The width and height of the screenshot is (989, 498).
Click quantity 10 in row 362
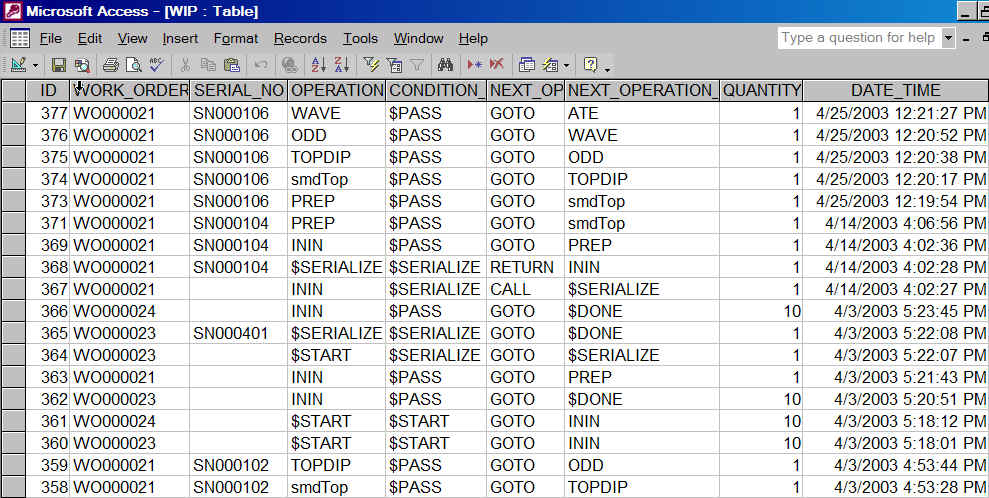coord(761,400)
